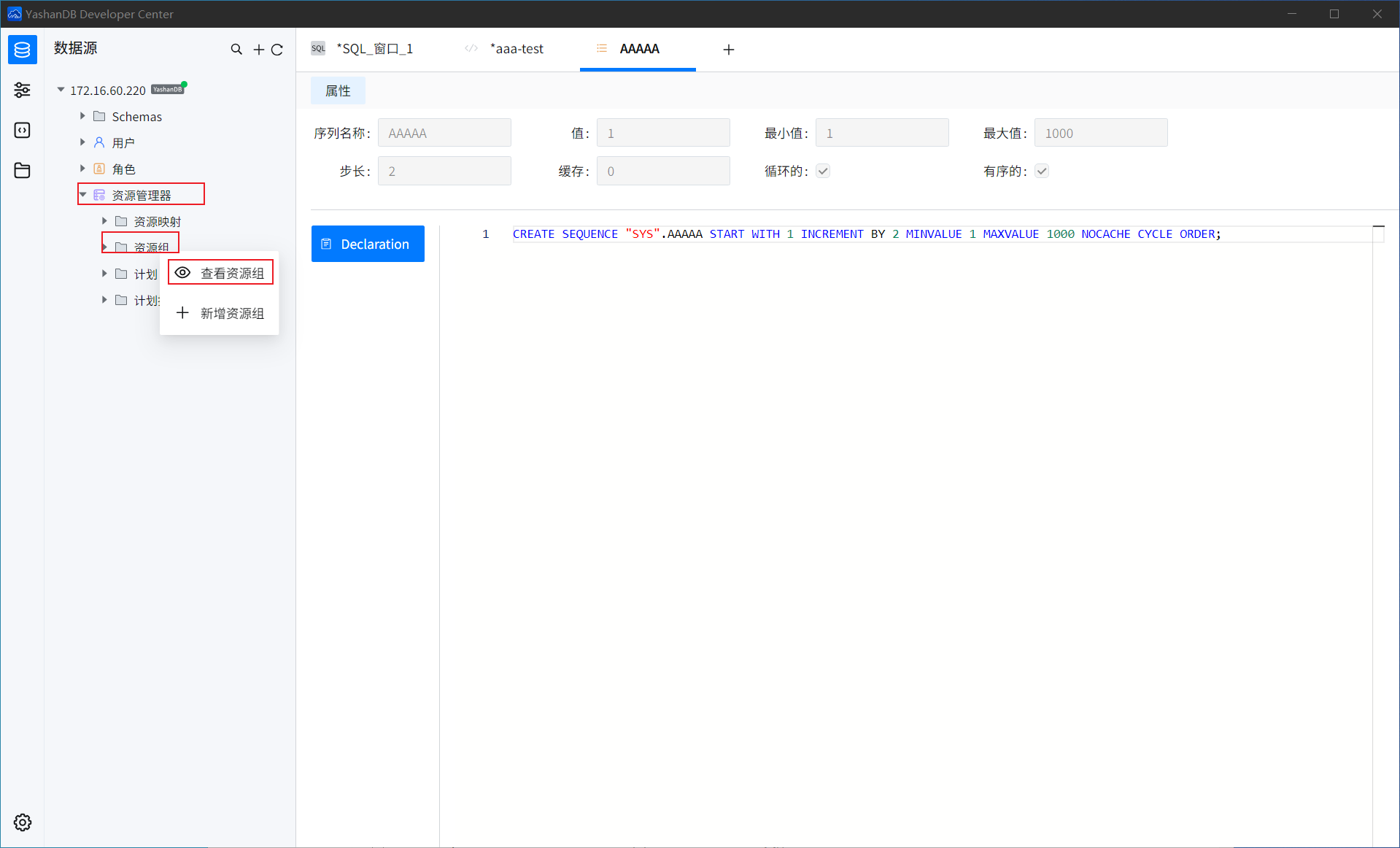This screenshot has width=1400, height=848.
Task: Click the 最小值 input field
Action: click(882, 133)
